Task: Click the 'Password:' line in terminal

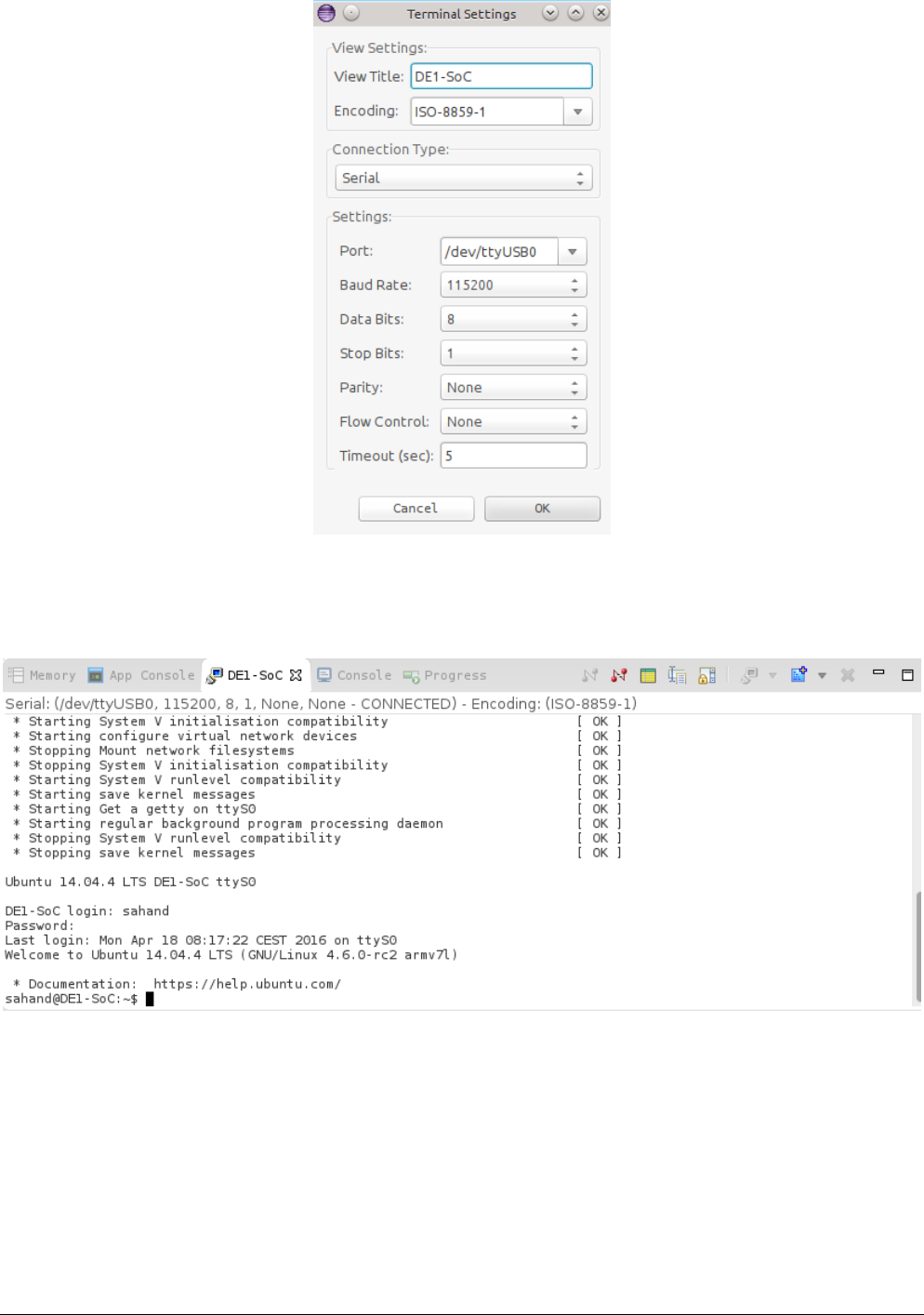Action: (38, 926)
